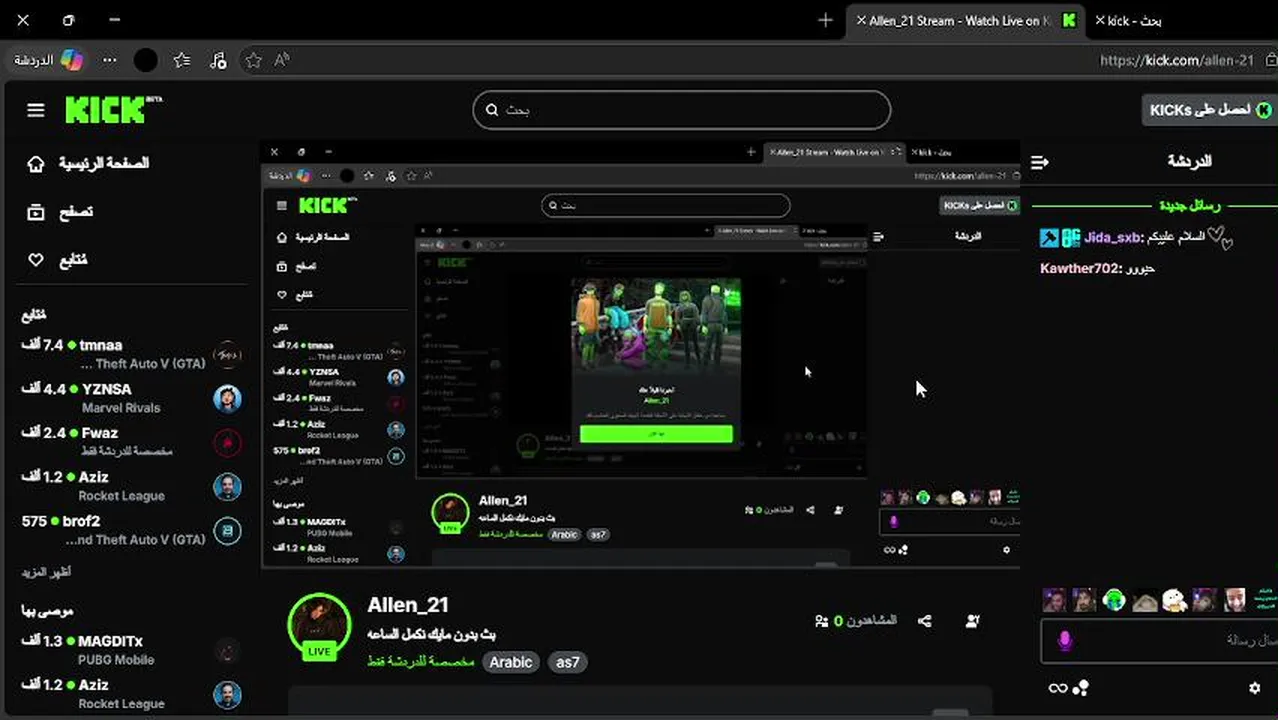Click the Arabic language tag
1278x720 pixels.
coord(510,662)
